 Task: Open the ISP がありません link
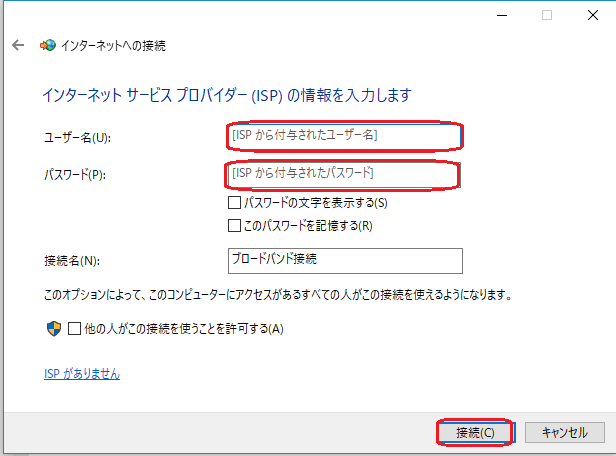click(x=82, y=374)
